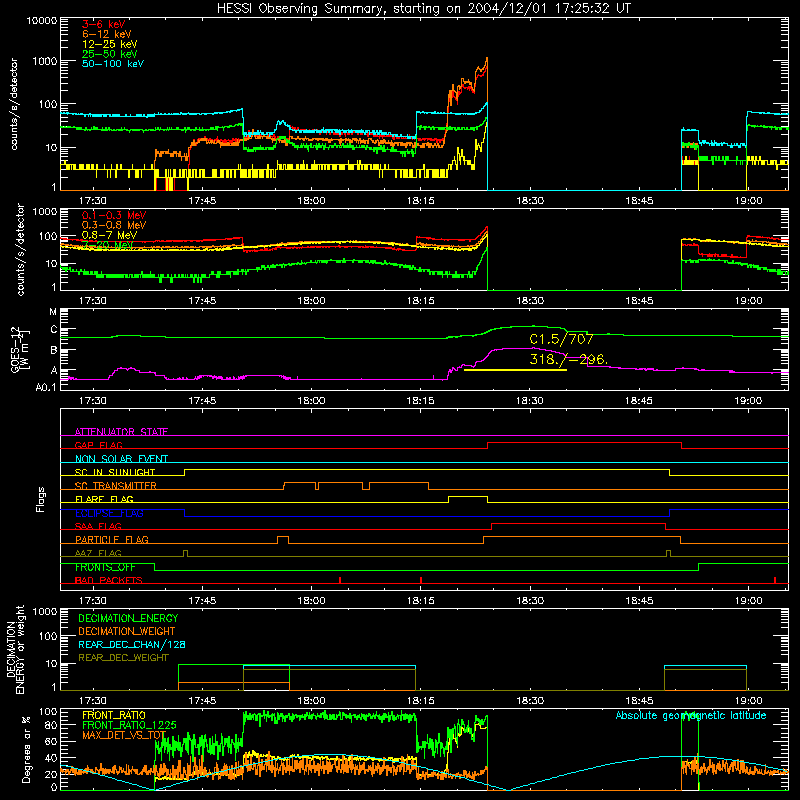The height and width of the screenshot is (800, 800).
Task: Click the '0.8-7 MeV' legend label
Action: [109, 235]
